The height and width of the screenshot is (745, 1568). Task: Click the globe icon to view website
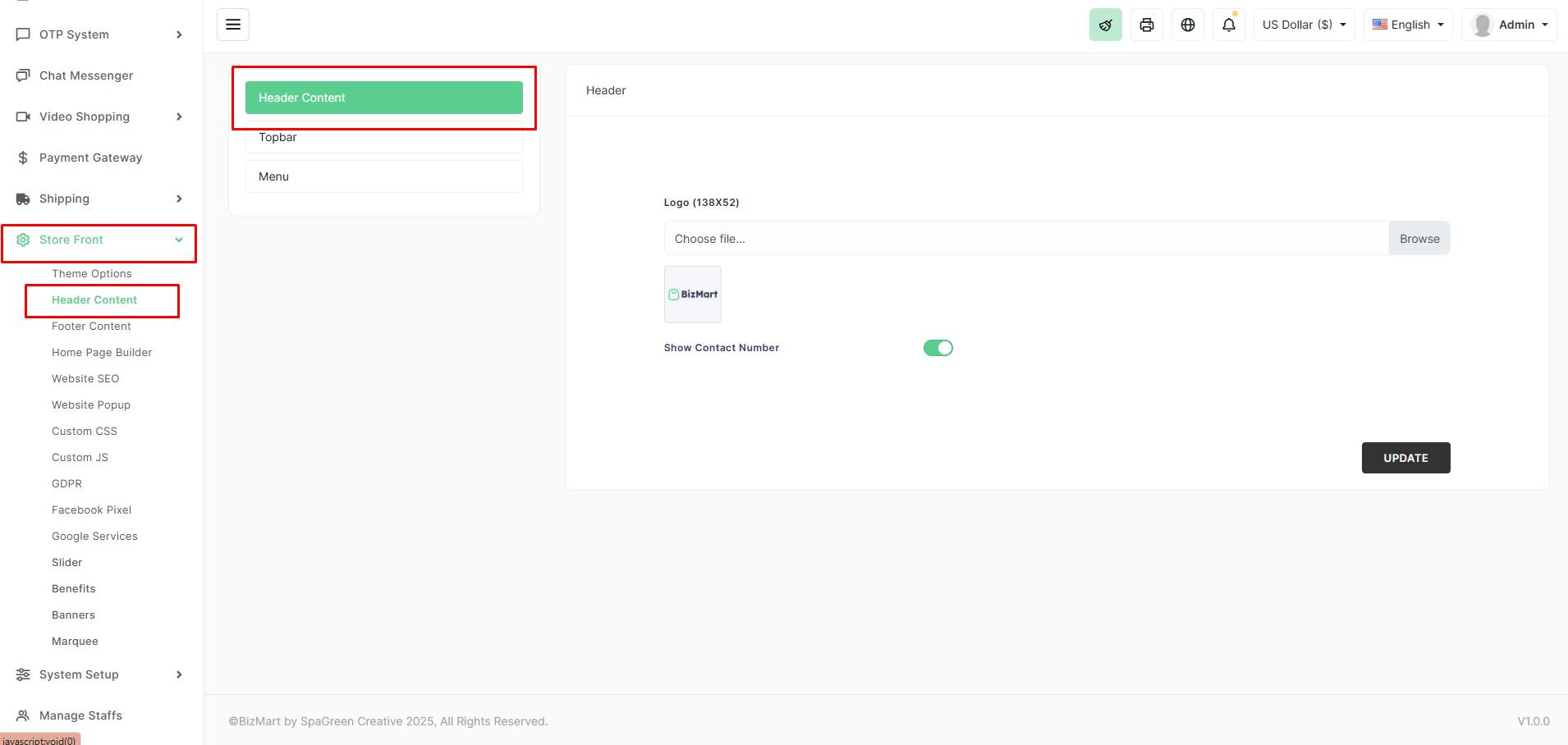point(1187,25)
